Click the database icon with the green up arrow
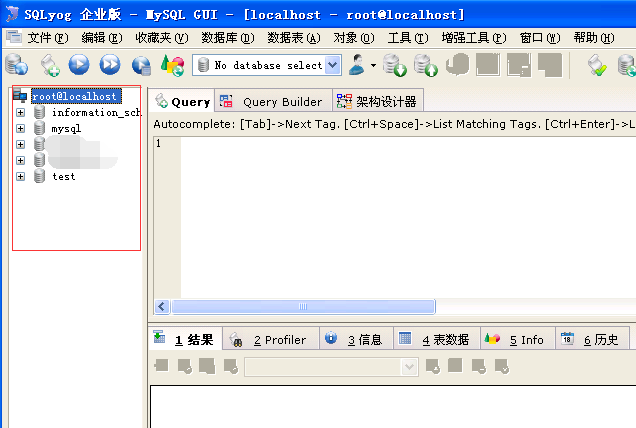The width and height of the screenshot is (636, 428). click(425, 65)
